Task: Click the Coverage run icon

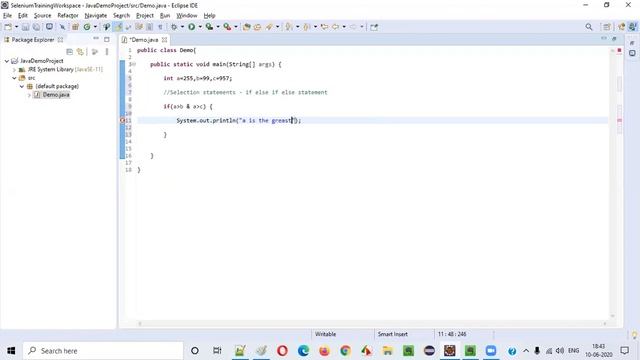Action: (209, 27)
